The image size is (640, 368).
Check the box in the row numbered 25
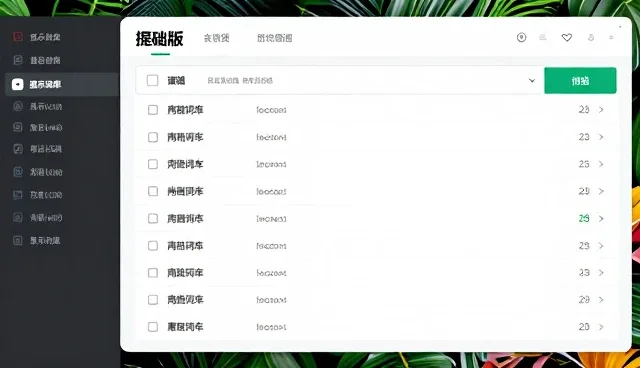153,164
